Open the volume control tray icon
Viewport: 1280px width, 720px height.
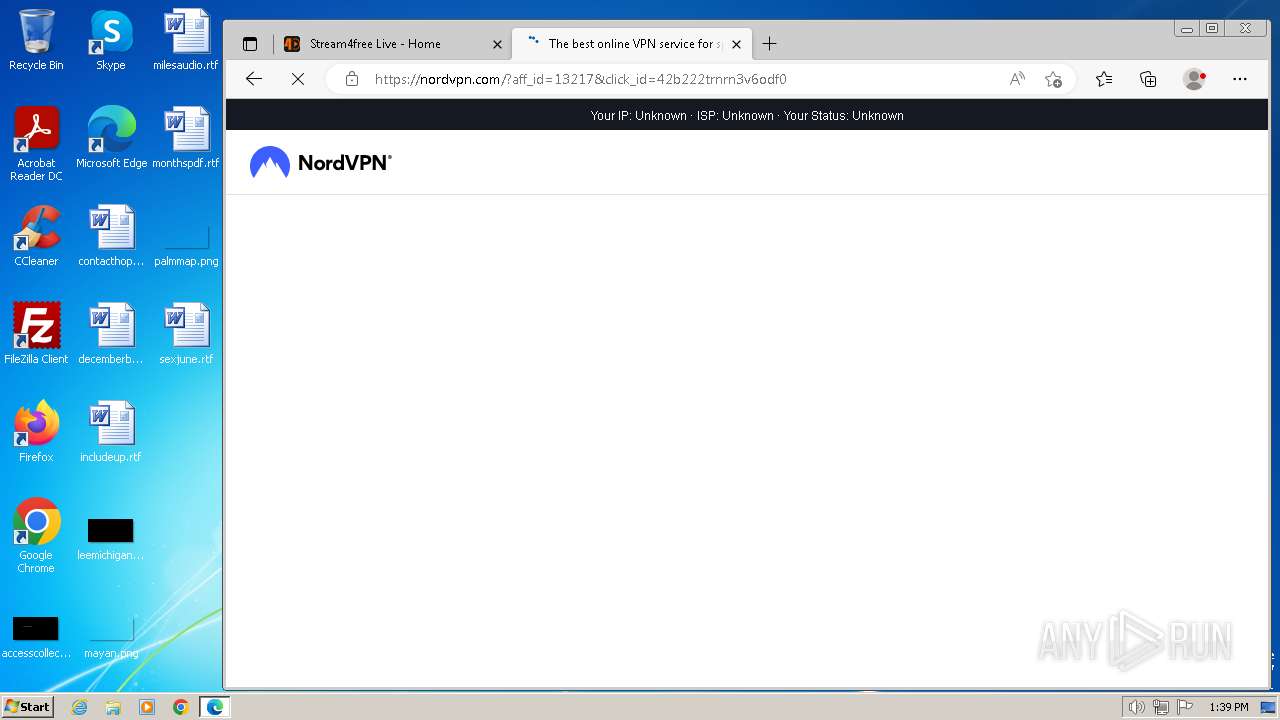click(x=1136, y=707)
